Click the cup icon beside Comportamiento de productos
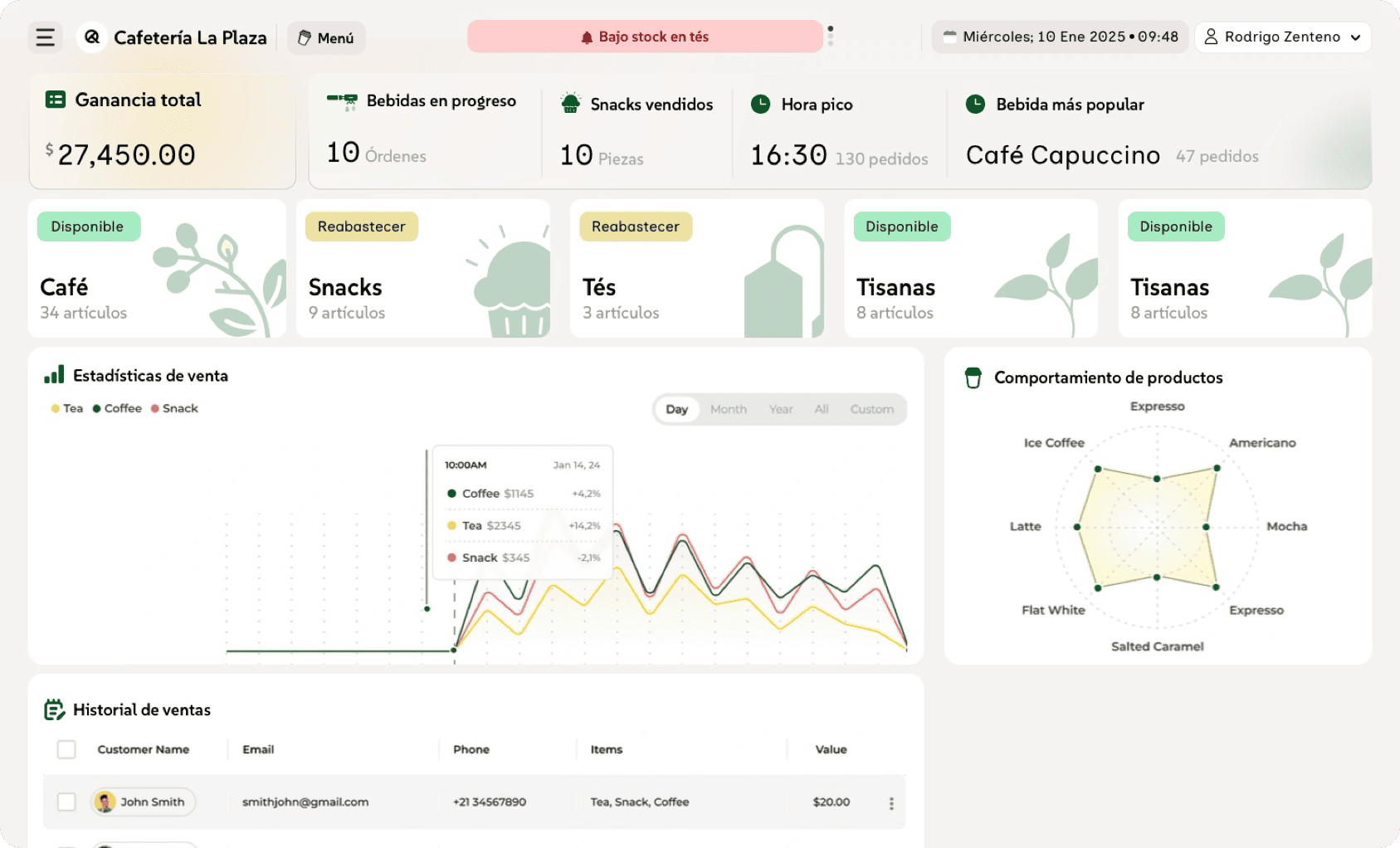Image resolution: width=1400 pixels, height=848 pixels. point(973,378)
